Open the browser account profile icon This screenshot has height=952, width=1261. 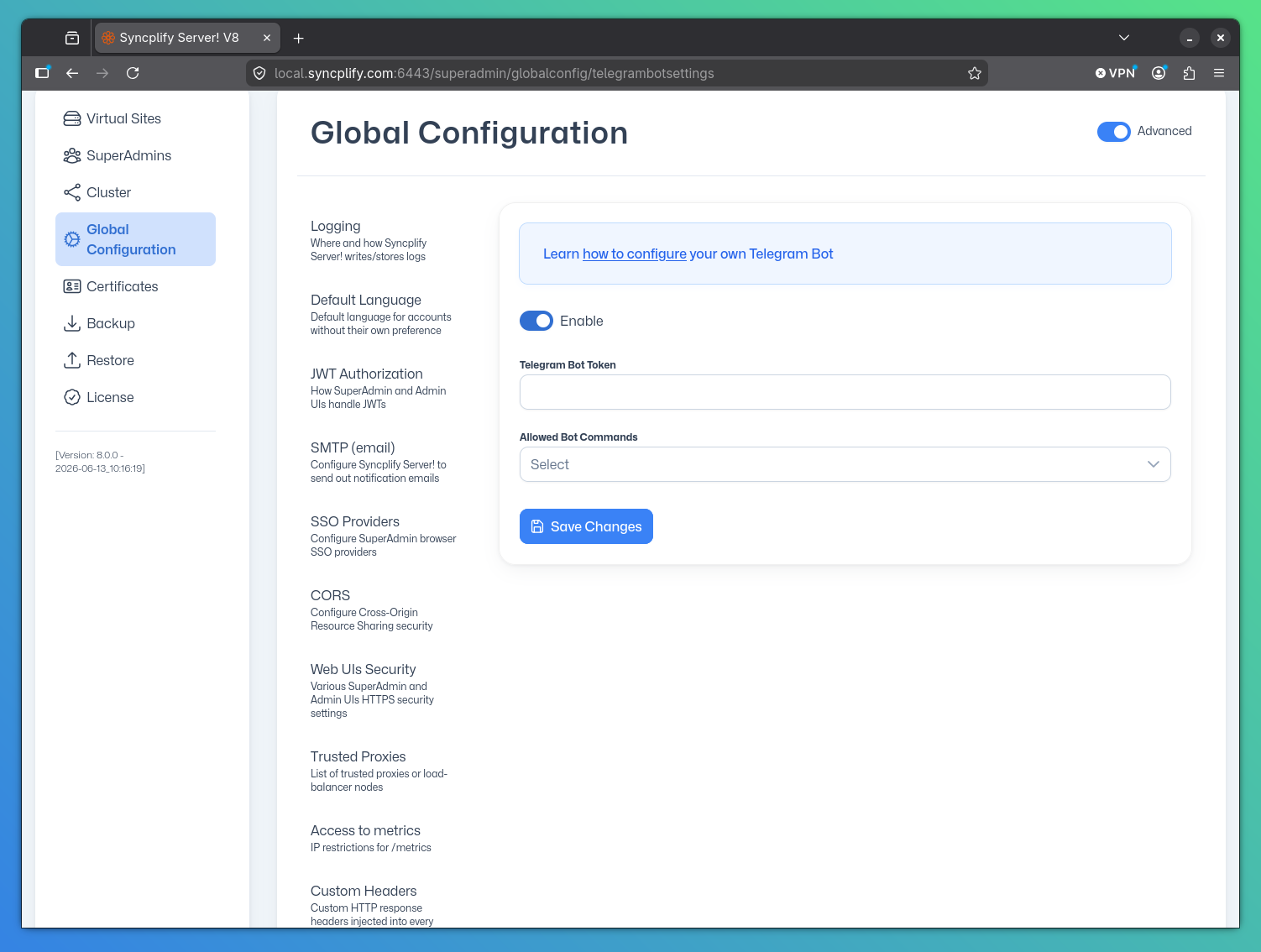click(x=1159, y=73)
